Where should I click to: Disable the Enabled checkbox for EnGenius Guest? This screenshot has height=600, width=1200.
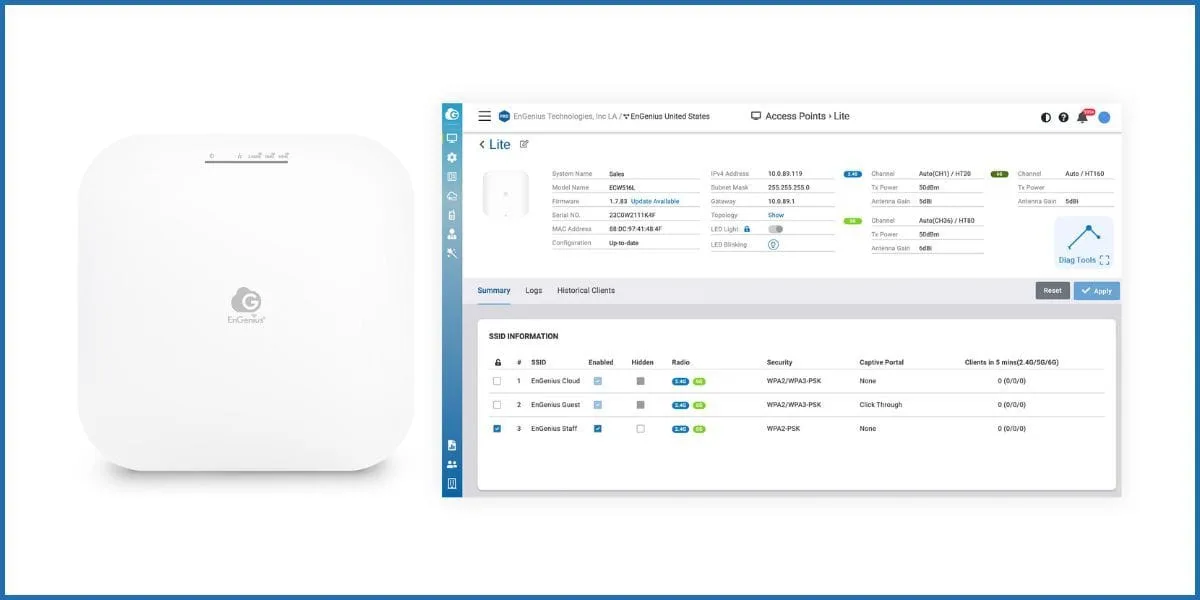597,404
